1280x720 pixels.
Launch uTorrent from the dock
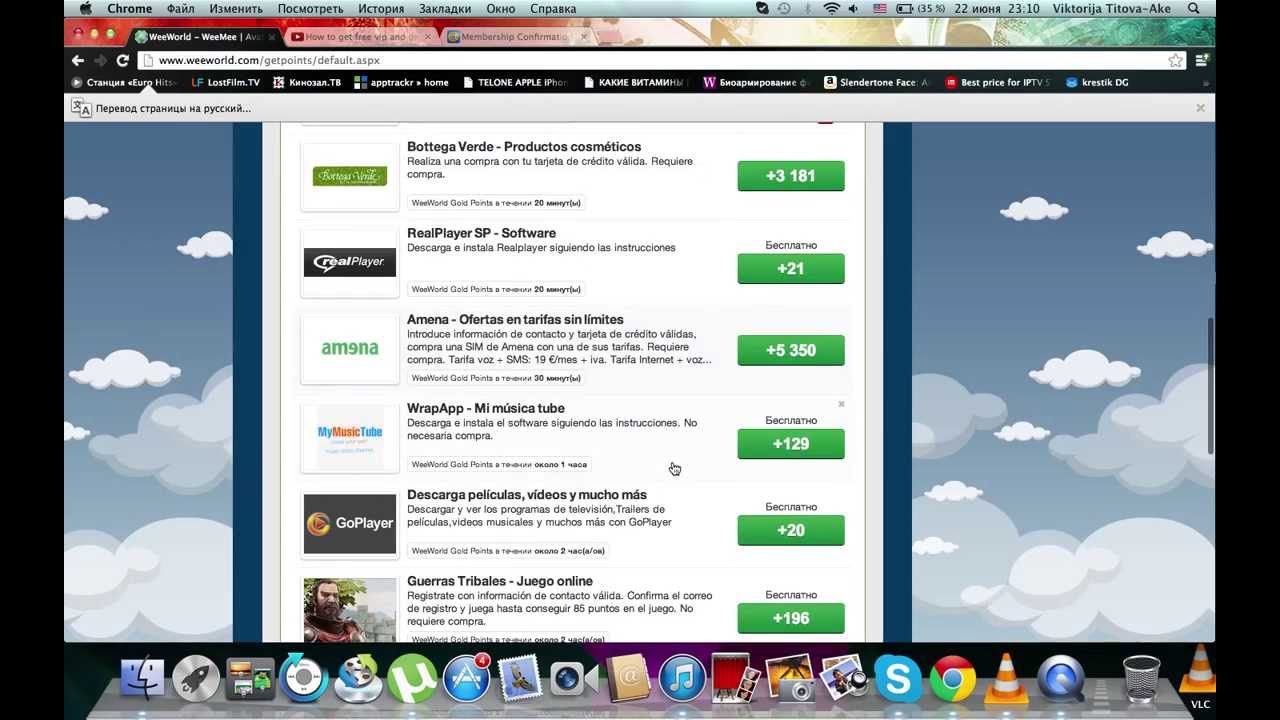pyautogui.click(x=412, y=679)
